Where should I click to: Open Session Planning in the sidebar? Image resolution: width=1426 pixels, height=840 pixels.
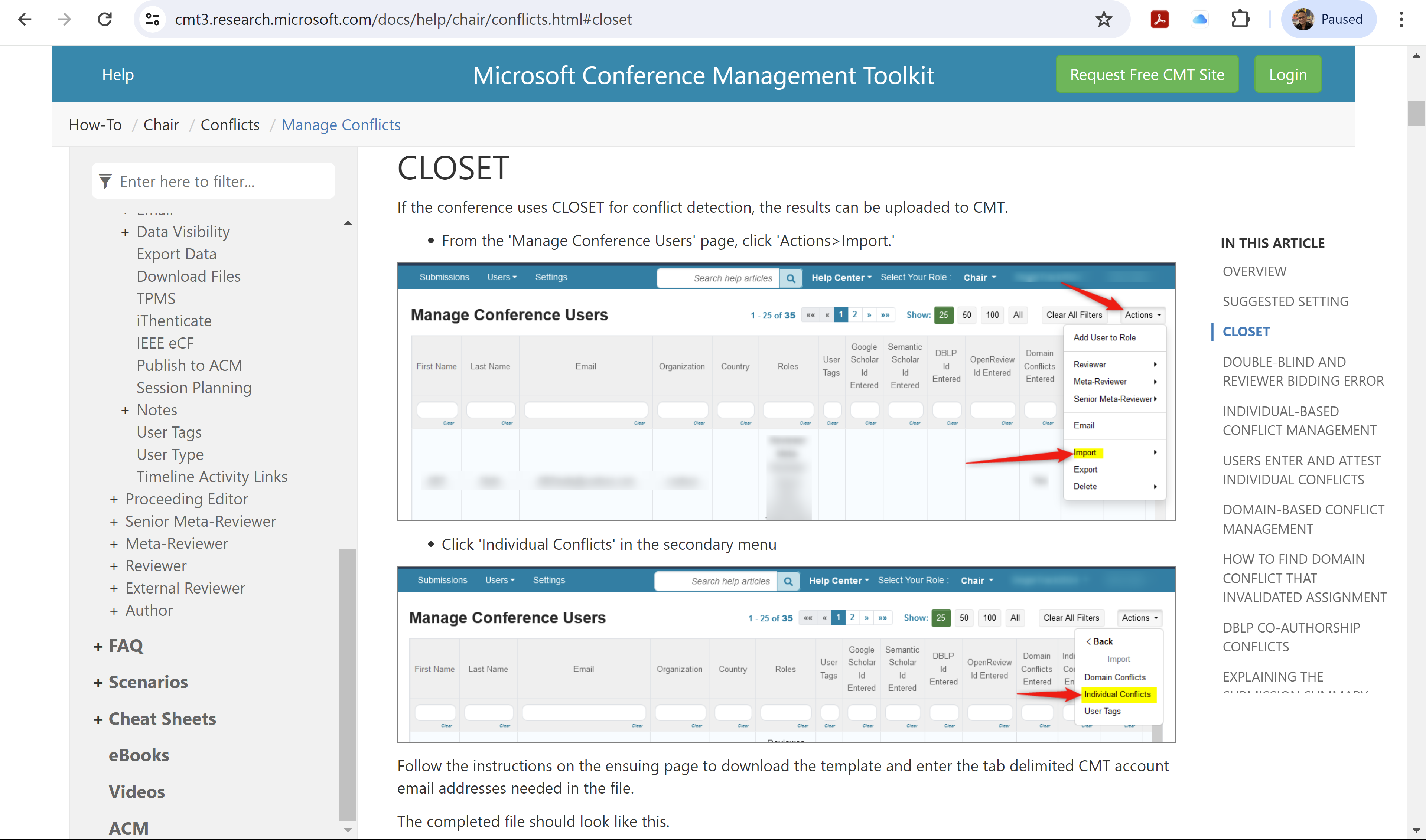click(194, 388)
